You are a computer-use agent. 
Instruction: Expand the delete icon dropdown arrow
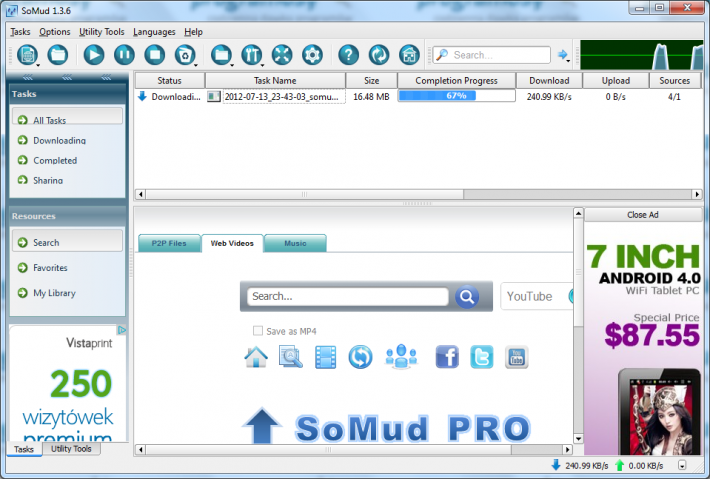click(x=196, y=66)
